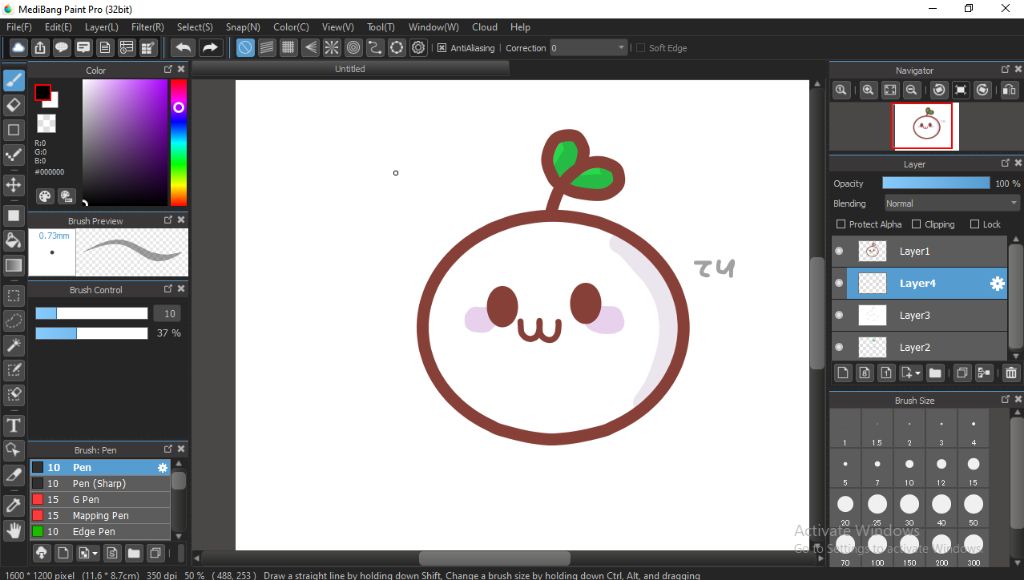This screenshot has width=1024, height=580.
Task: Select the Bucket fill tool
Action: [x=14, y=240]
